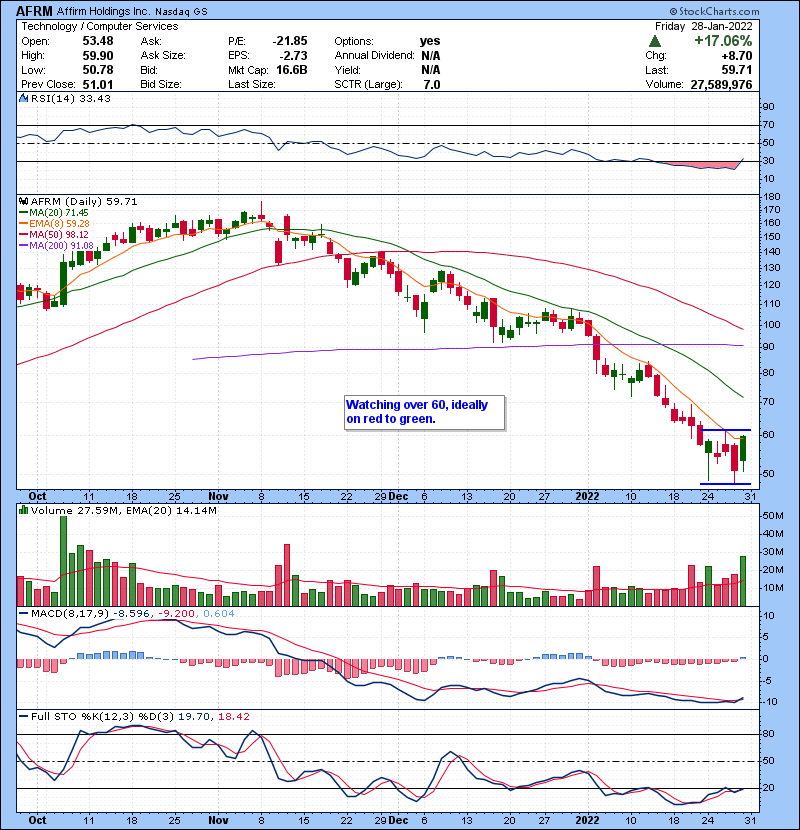Click the Volume 27.59M, EMA(20) 14.14M label

[123, 511]
